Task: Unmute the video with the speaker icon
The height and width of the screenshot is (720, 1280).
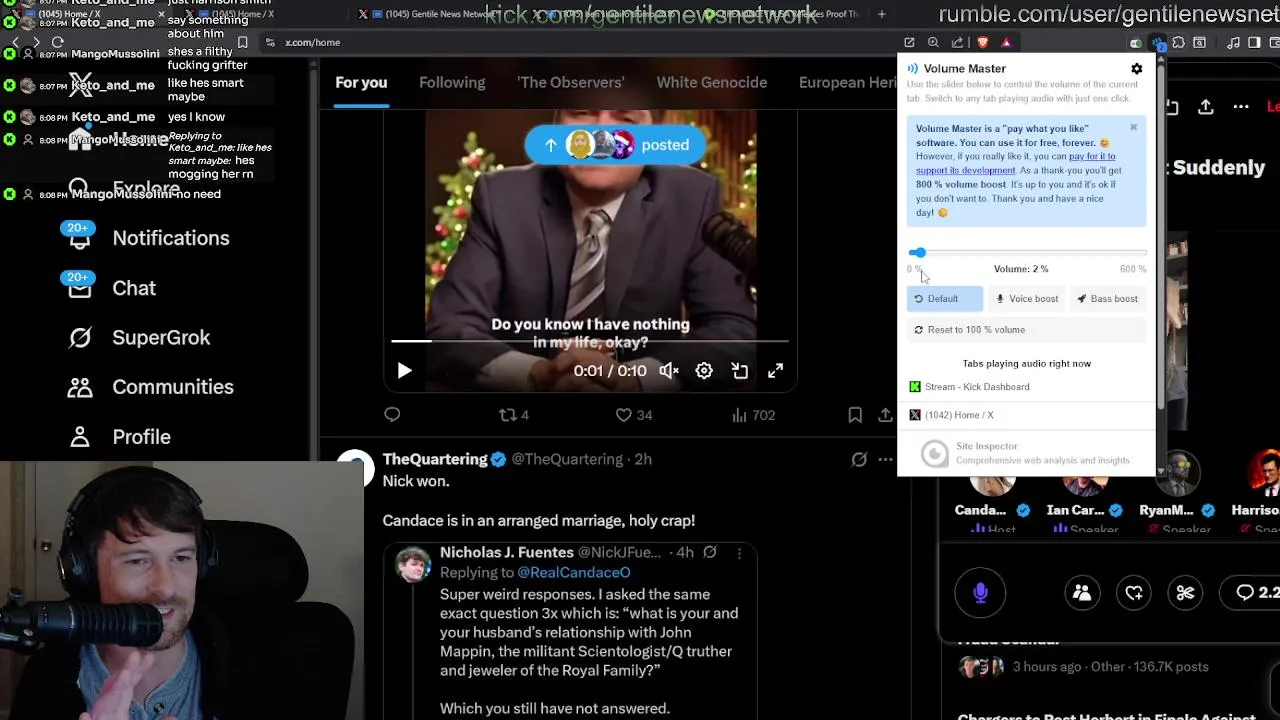Action: [x=669, y=371]
